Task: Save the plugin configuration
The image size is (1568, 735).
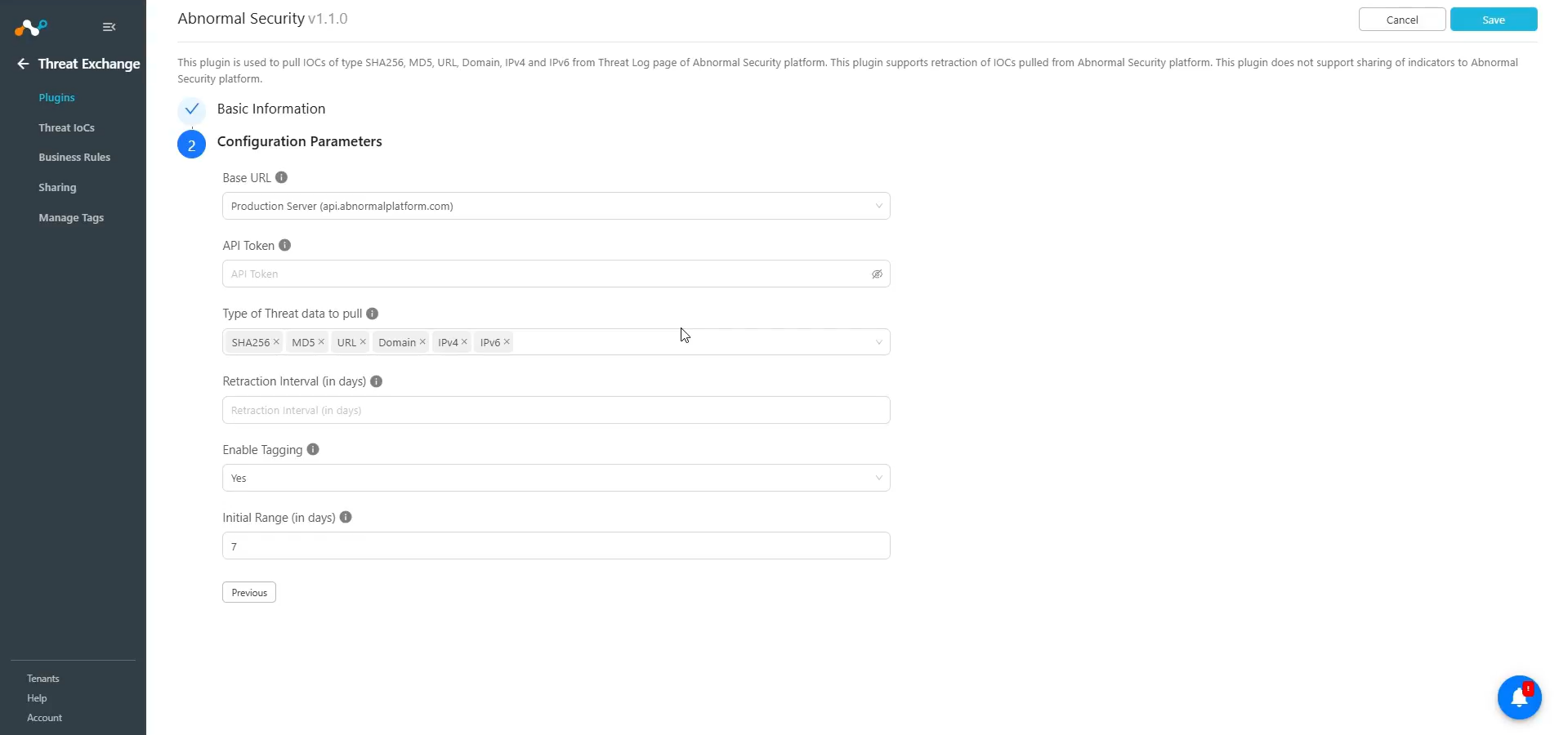Action: [1493, 20]
